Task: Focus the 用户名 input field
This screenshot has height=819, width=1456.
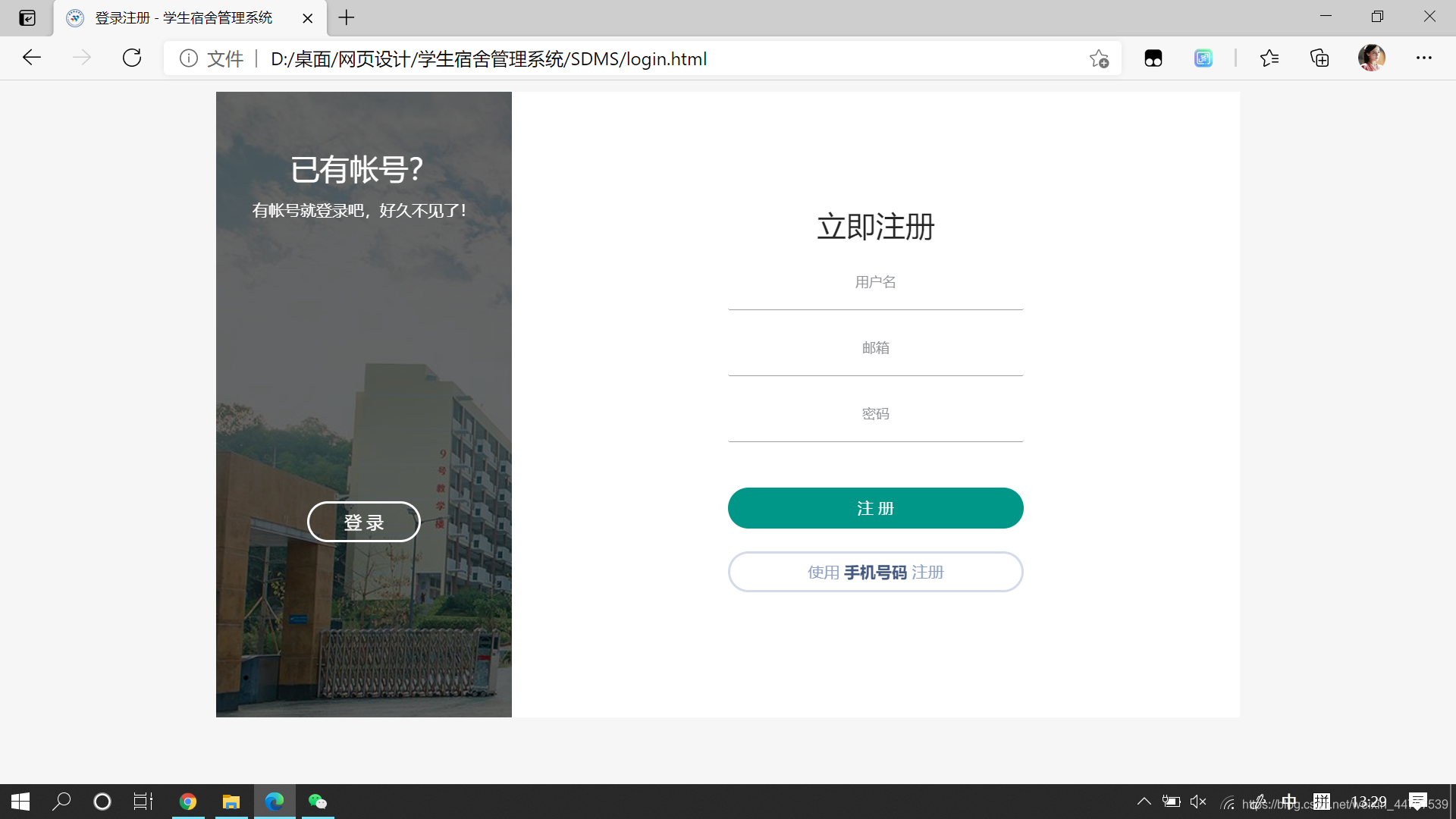Action: click(875, 283)
